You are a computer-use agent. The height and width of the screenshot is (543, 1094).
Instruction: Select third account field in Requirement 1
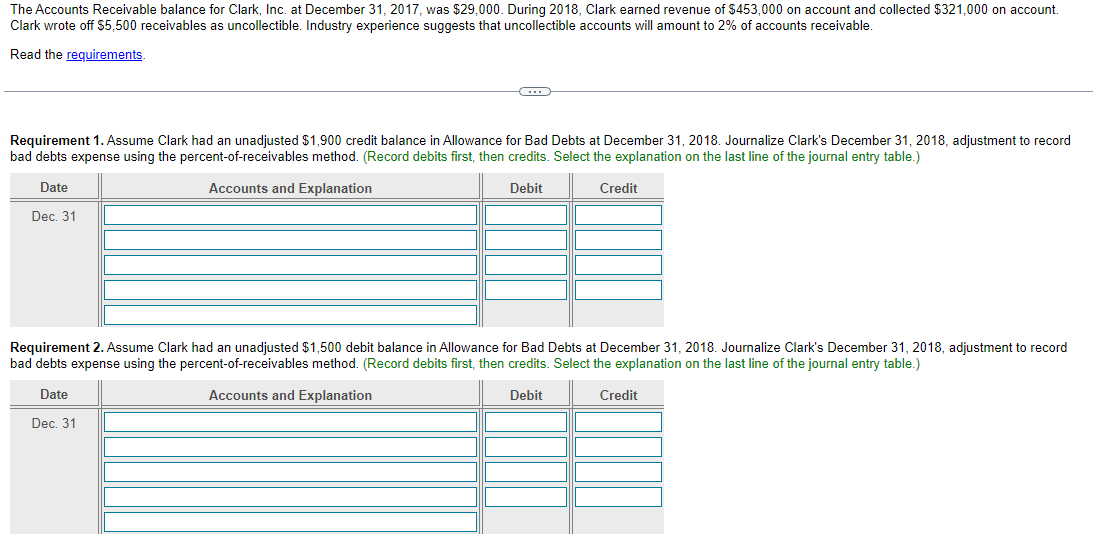click(291, 265)
